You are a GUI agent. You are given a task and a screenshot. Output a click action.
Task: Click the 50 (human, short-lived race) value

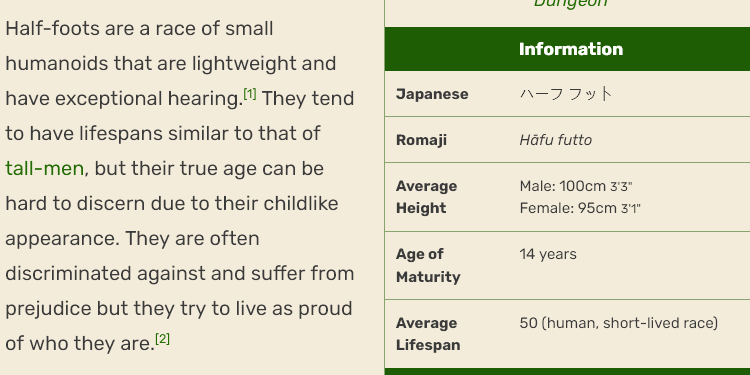click(x=618, y=323)
